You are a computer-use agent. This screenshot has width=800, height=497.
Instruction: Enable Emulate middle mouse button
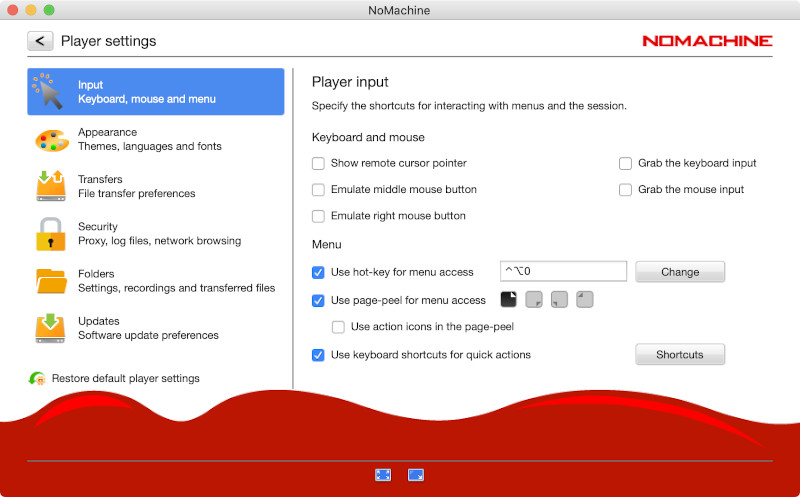point(319,190)
